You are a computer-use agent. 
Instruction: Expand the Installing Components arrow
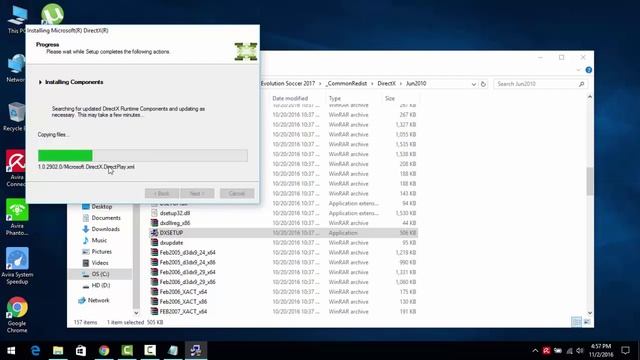click(40, 82)
